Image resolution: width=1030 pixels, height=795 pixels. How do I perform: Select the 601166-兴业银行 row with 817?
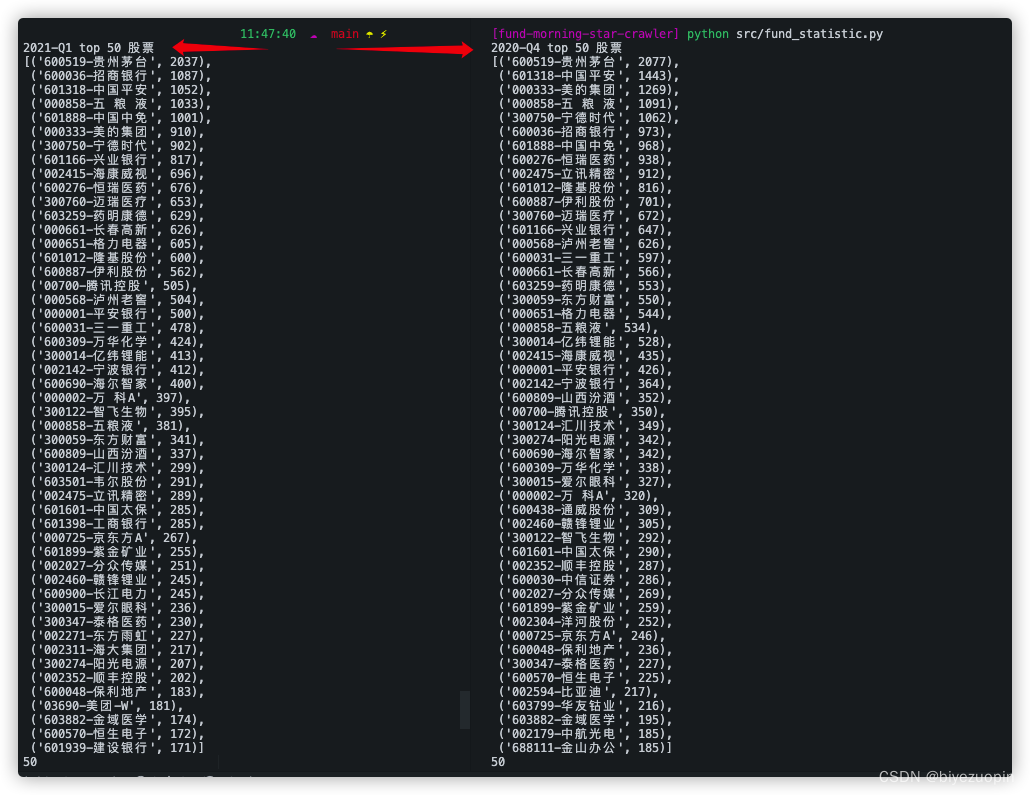click(118, 160)
